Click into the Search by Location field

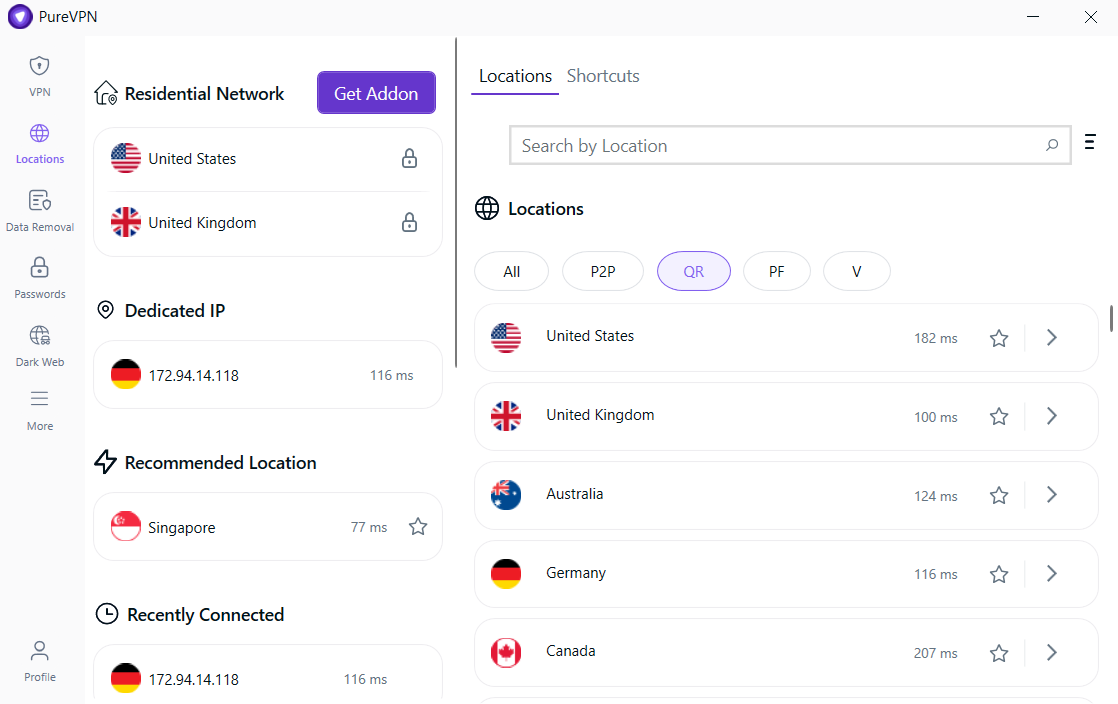790,146
